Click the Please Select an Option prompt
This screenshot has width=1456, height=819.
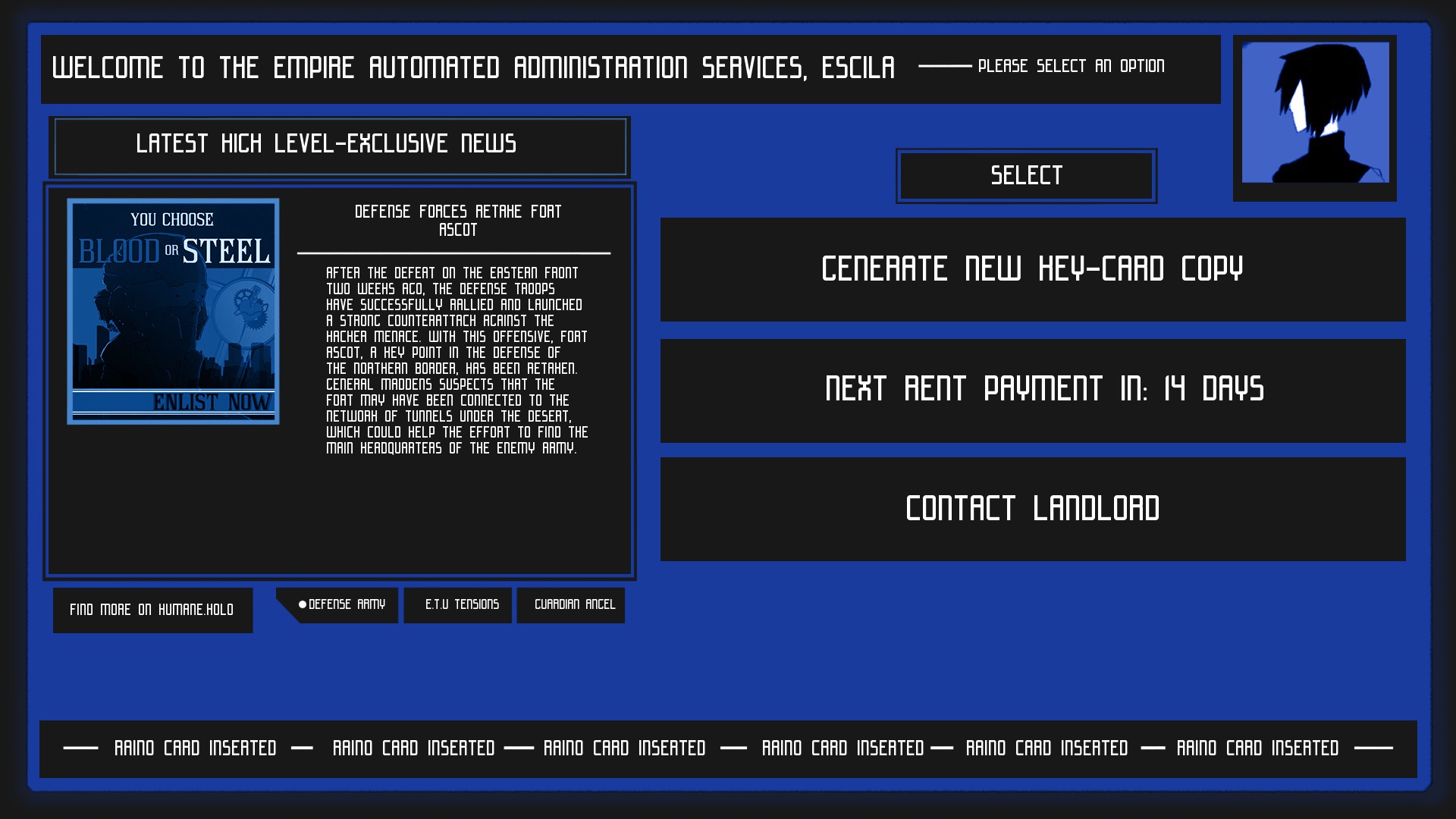(x=1071, y=67)
